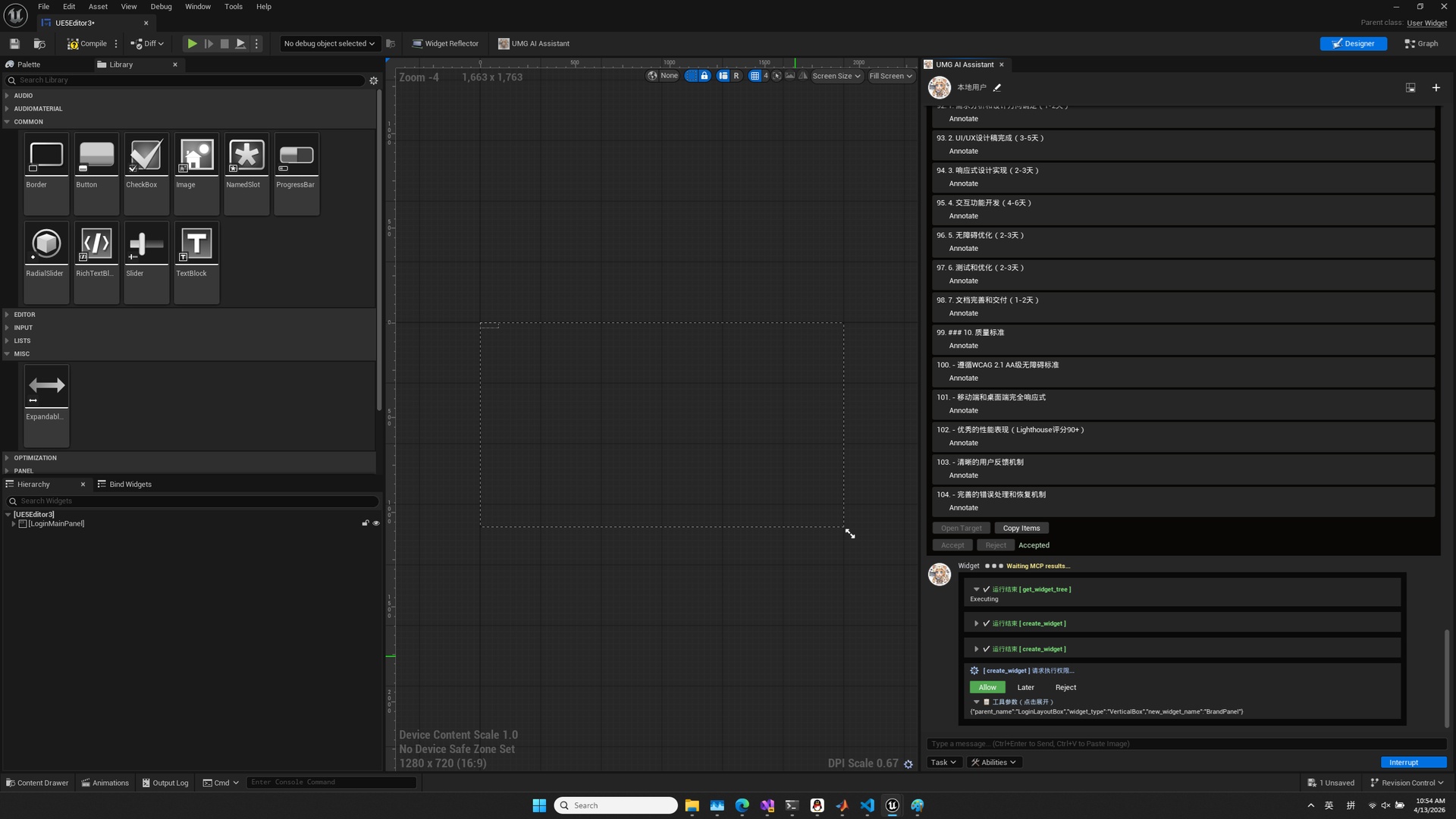
Task: Open play options three-dot menu
Action: 256,44
